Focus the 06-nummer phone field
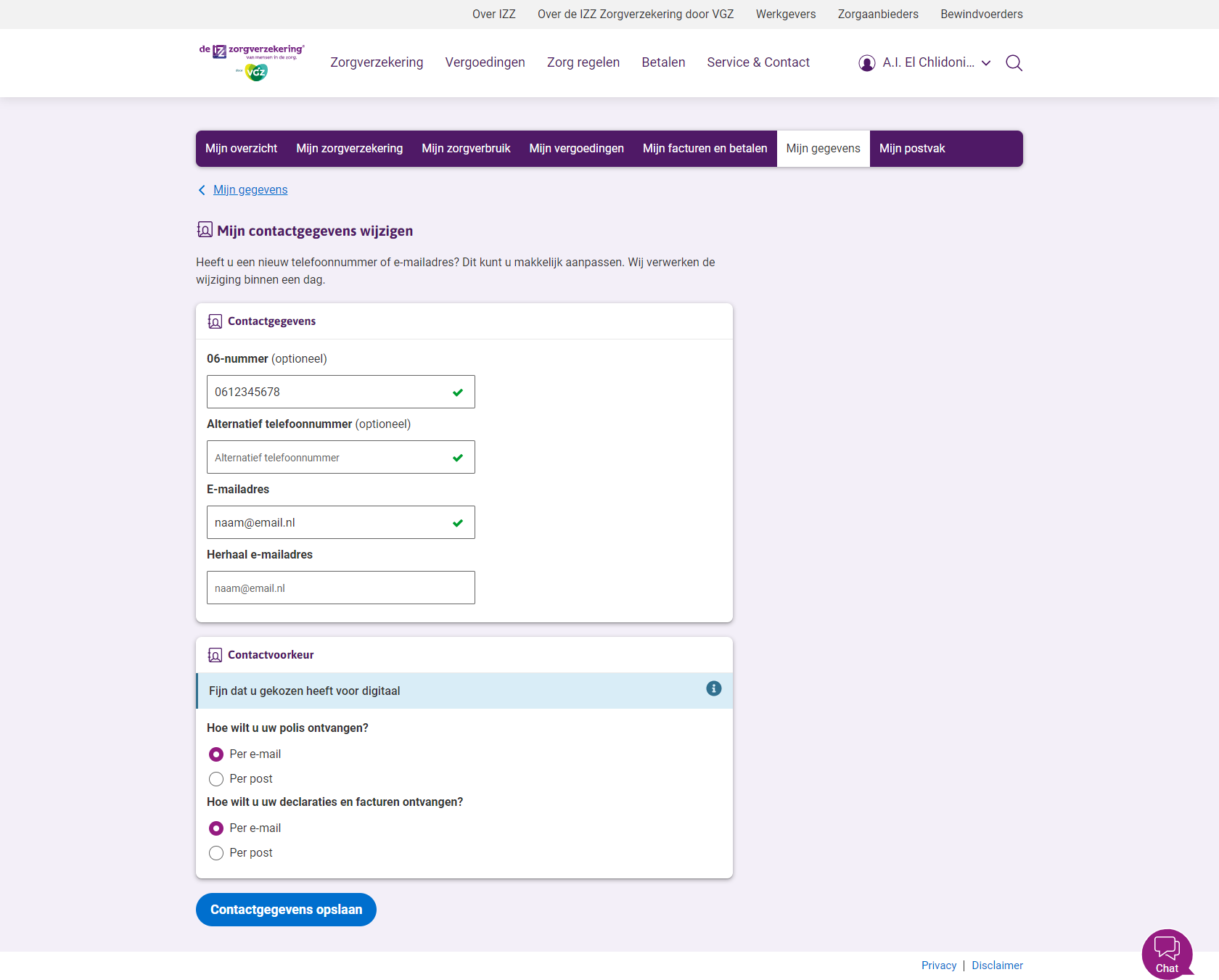The height and width of the screenshot is (980, 1219). pyautogui.click(x=330, y=392)
